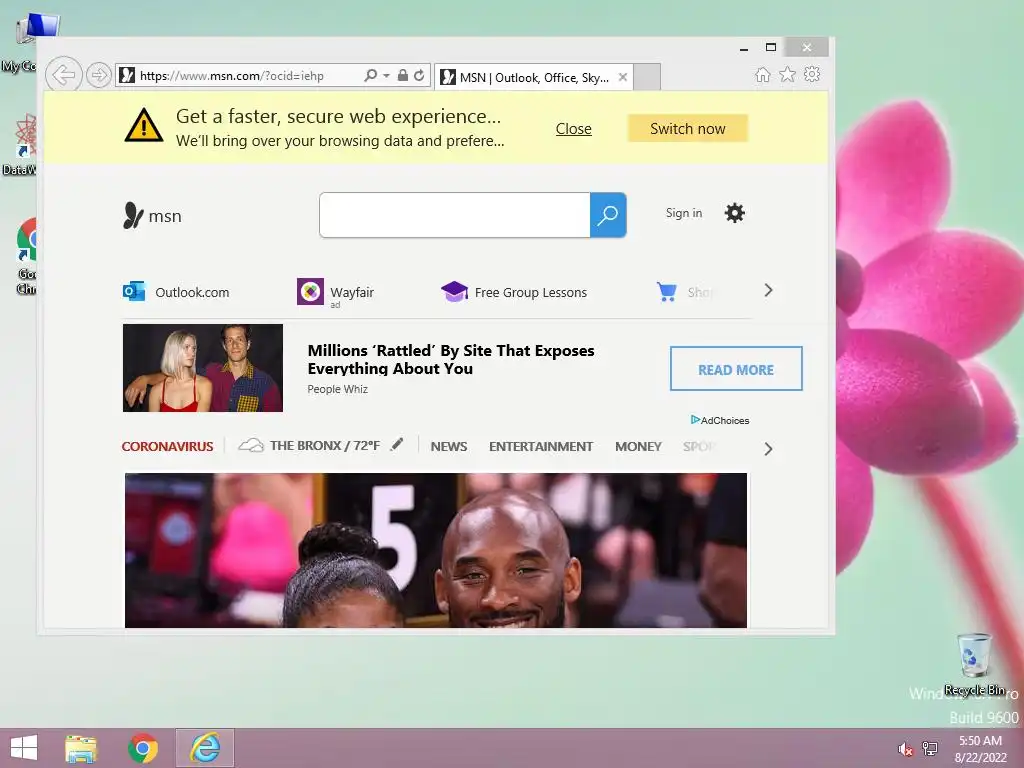Click the purple graduation cap icon
Screen dimensions: 1024x768
(455, 291)
